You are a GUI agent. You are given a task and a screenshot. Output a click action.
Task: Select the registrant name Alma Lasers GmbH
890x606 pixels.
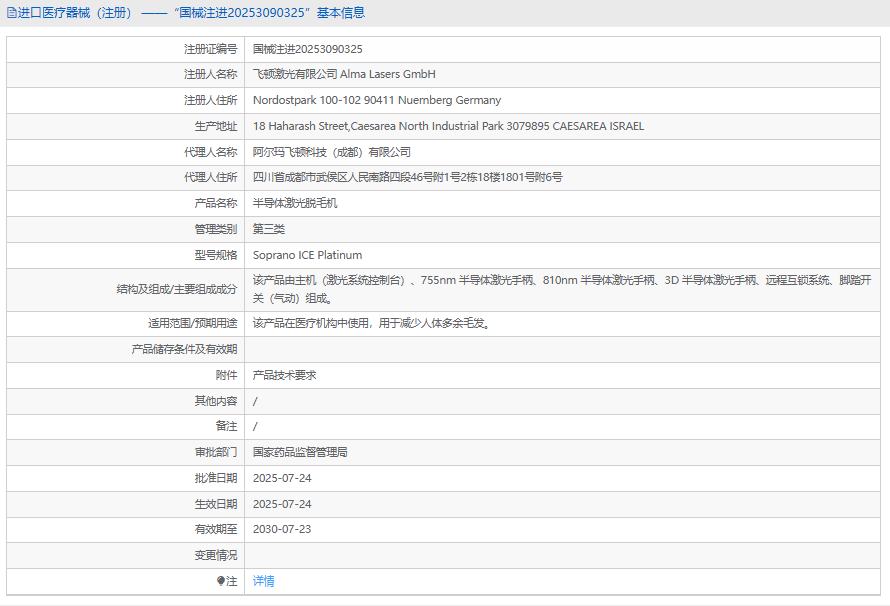pos(344,74)
